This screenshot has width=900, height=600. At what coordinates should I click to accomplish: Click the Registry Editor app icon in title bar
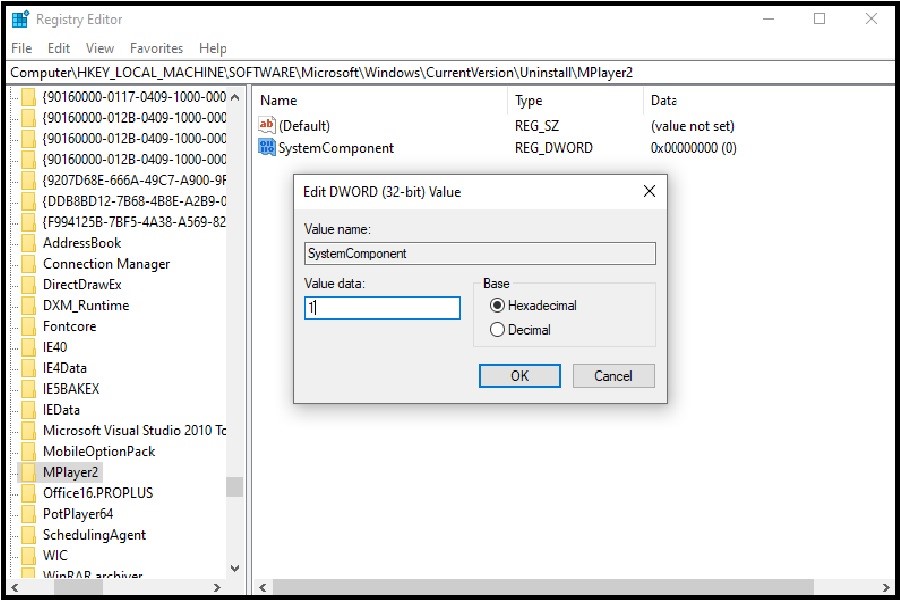coord(20,19)
